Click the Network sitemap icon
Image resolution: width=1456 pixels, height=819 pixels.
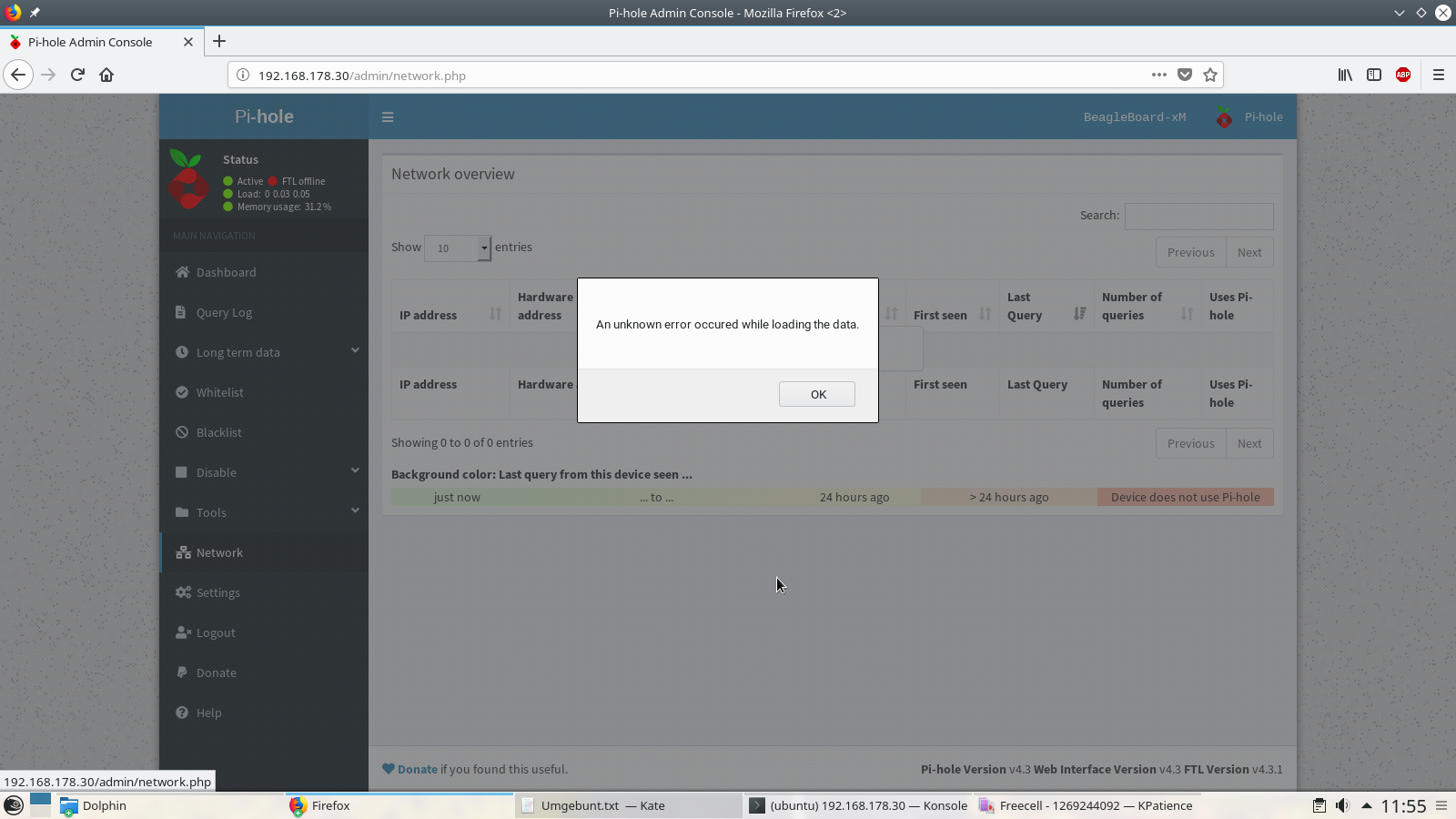(183, 552)
